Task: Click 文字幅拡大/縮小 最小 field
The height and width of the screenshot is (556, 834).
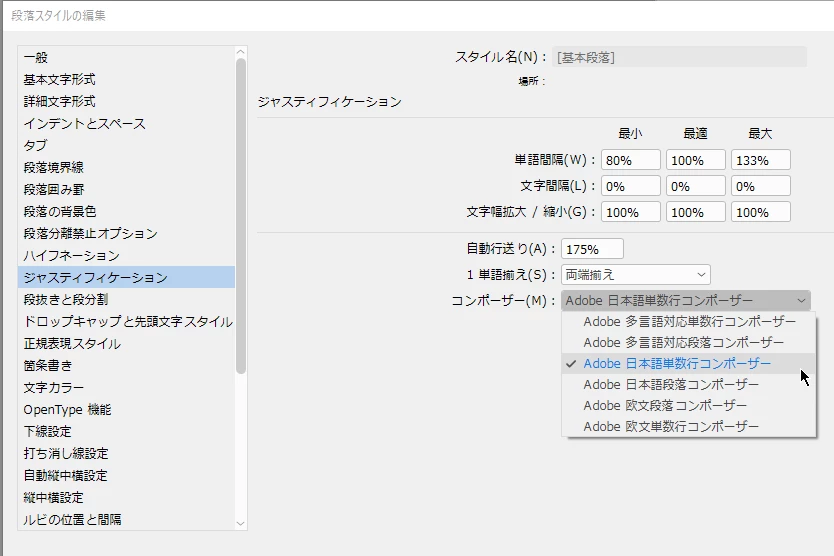Action: (631, 212)
